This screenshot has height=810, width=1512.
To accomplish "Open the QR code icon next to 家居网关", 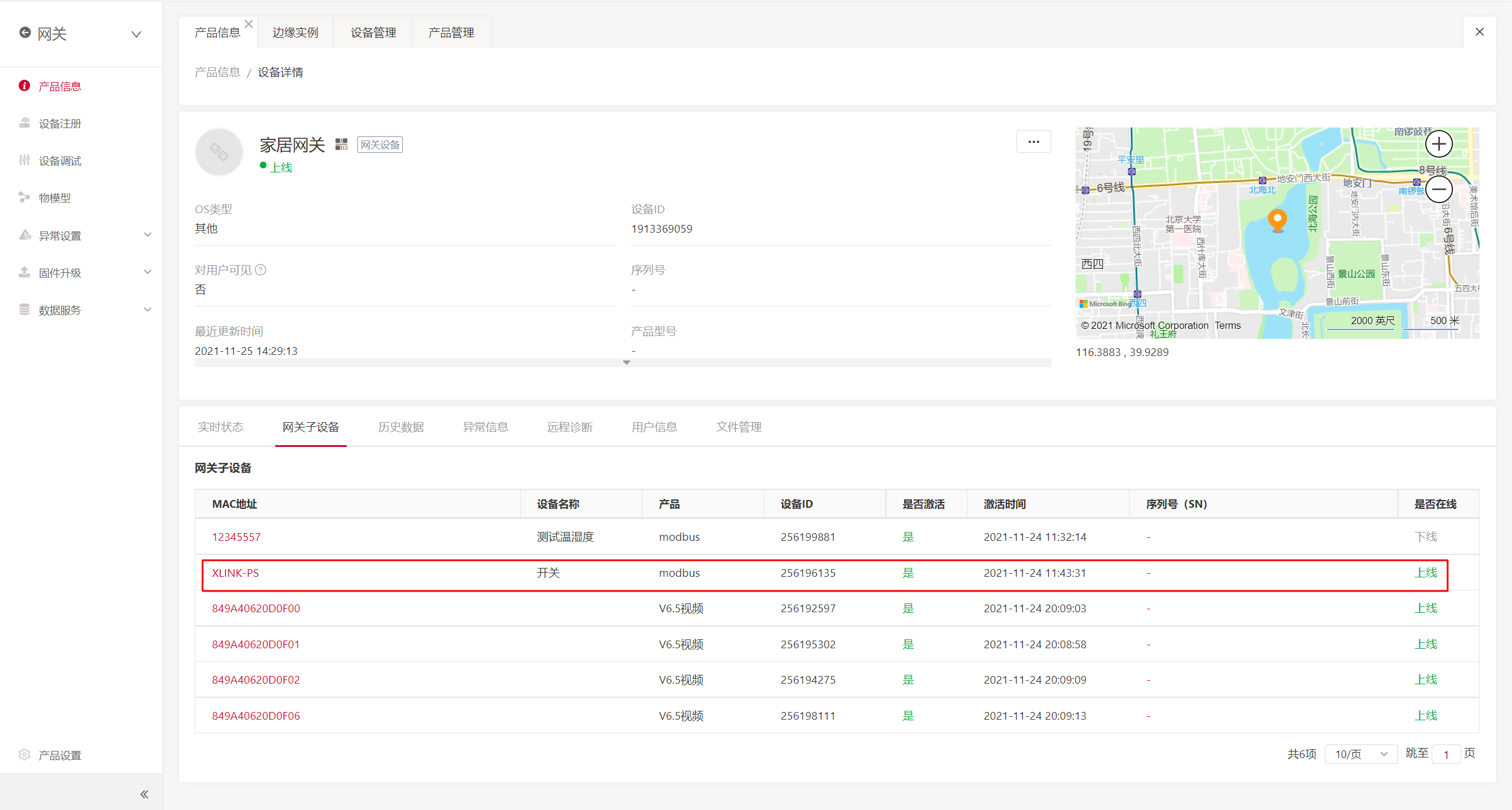I will click(x=341, y=144).
